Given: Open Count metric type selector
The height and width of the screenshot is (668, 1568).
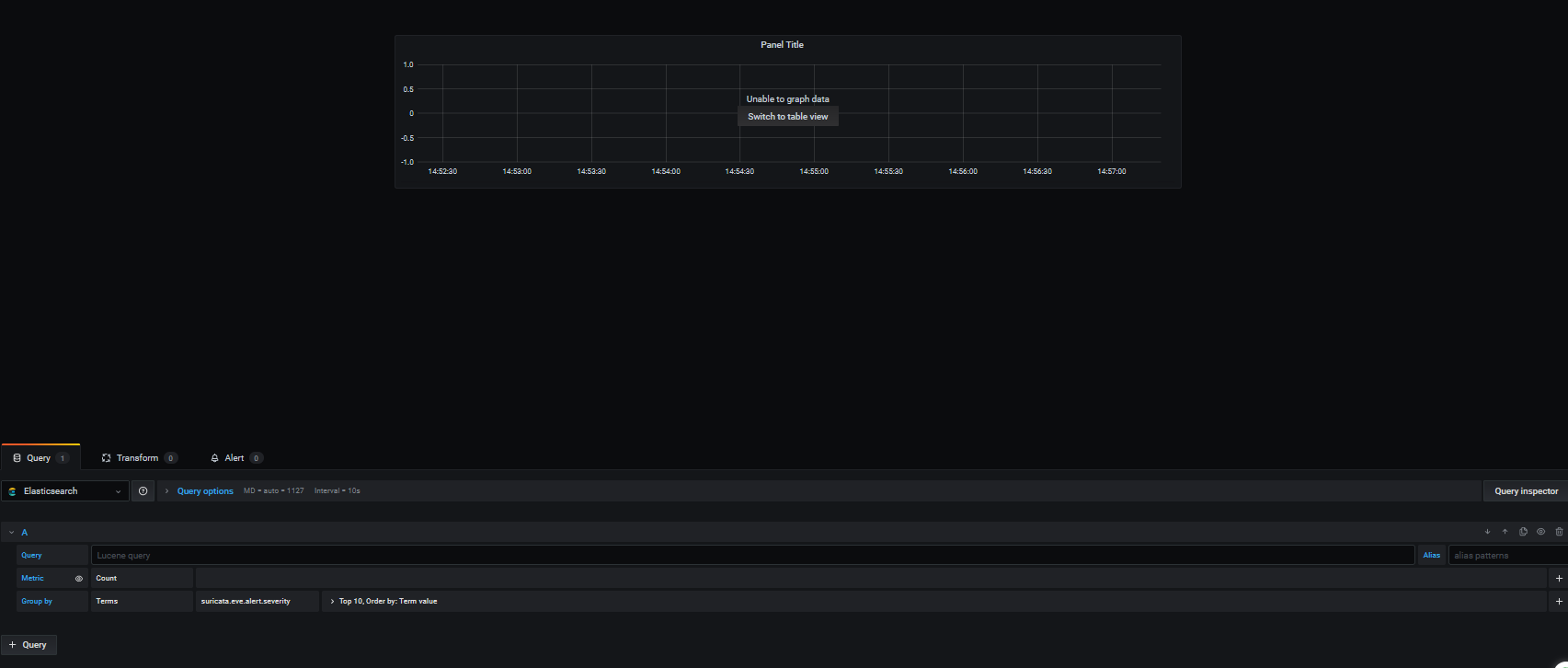Looking at the screenshot, I should click(142, 579).
